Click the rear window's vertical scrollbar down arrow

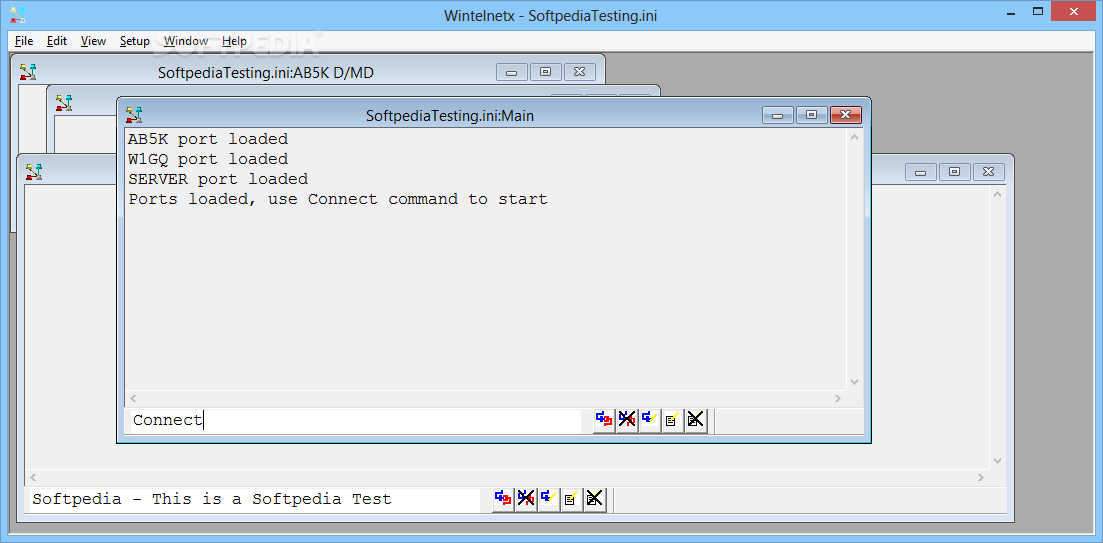click(997, 461)
